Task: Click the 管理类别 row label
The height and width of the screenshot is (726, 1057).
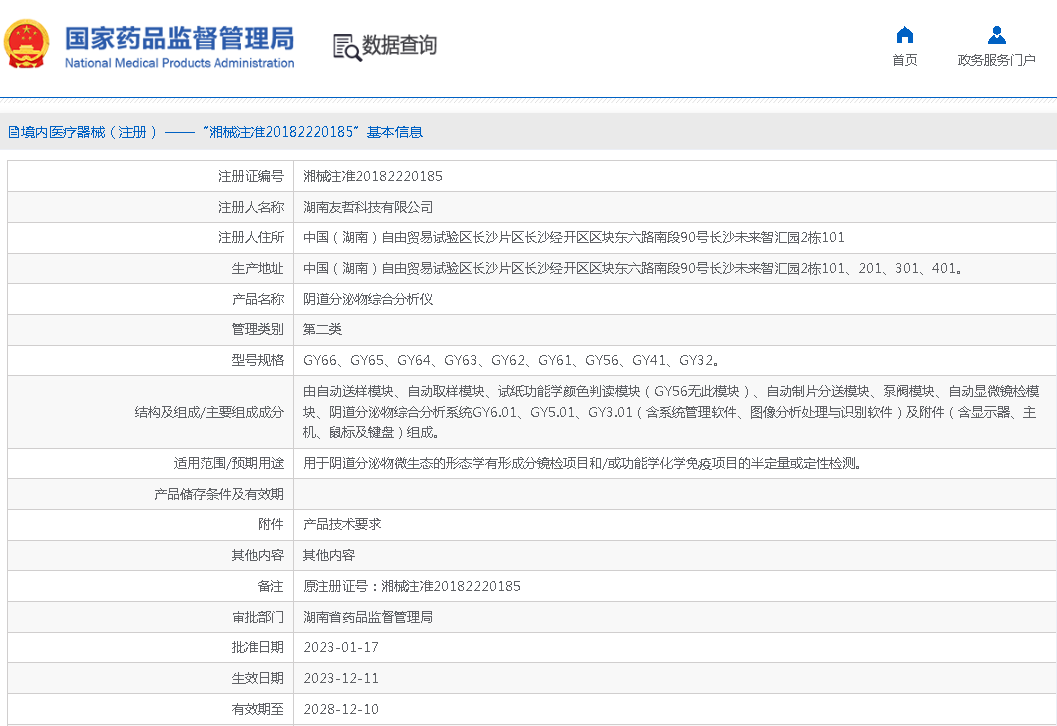Action: (x=258, y=330)
